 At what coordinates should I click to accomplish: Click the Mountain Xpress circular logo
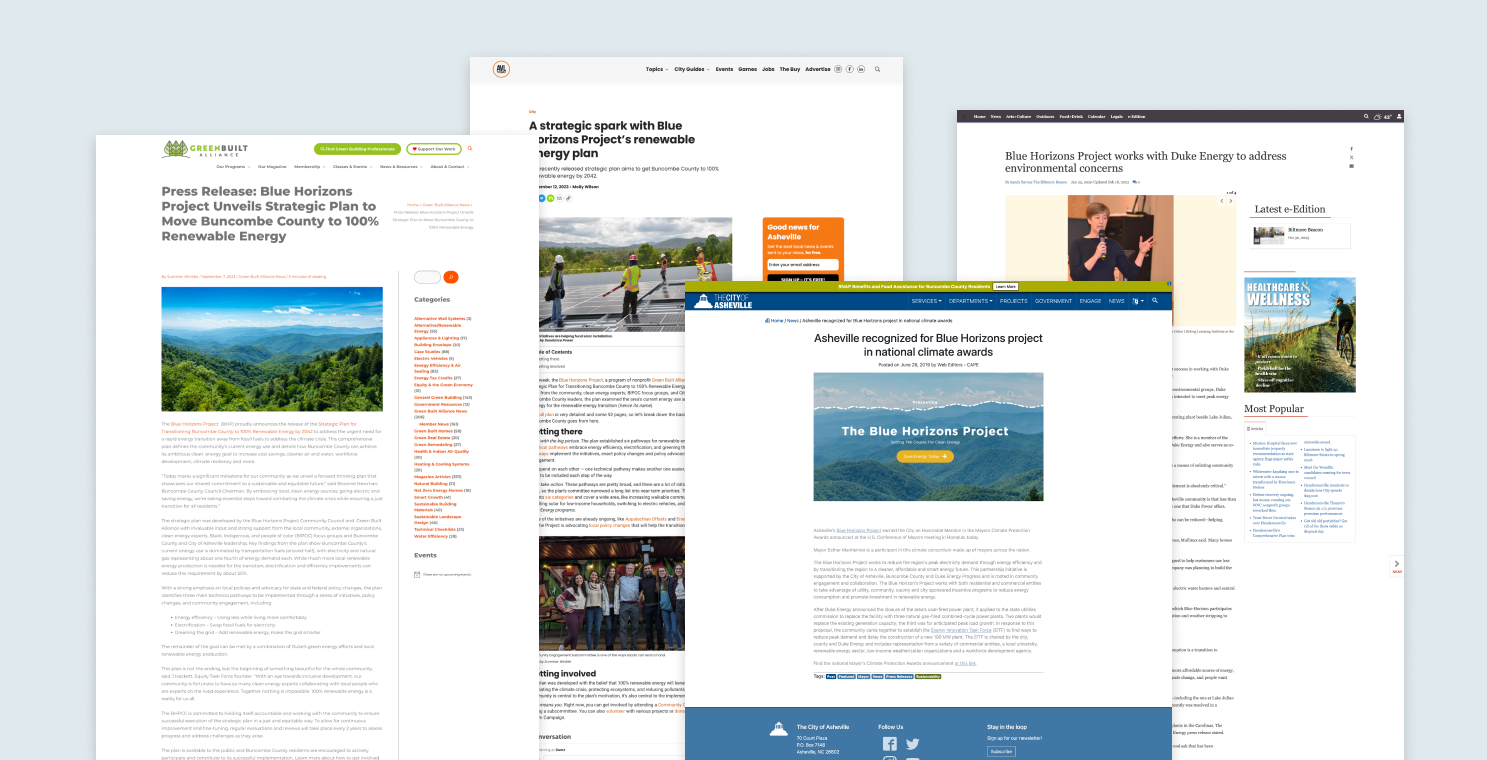(x=500, y=70)
